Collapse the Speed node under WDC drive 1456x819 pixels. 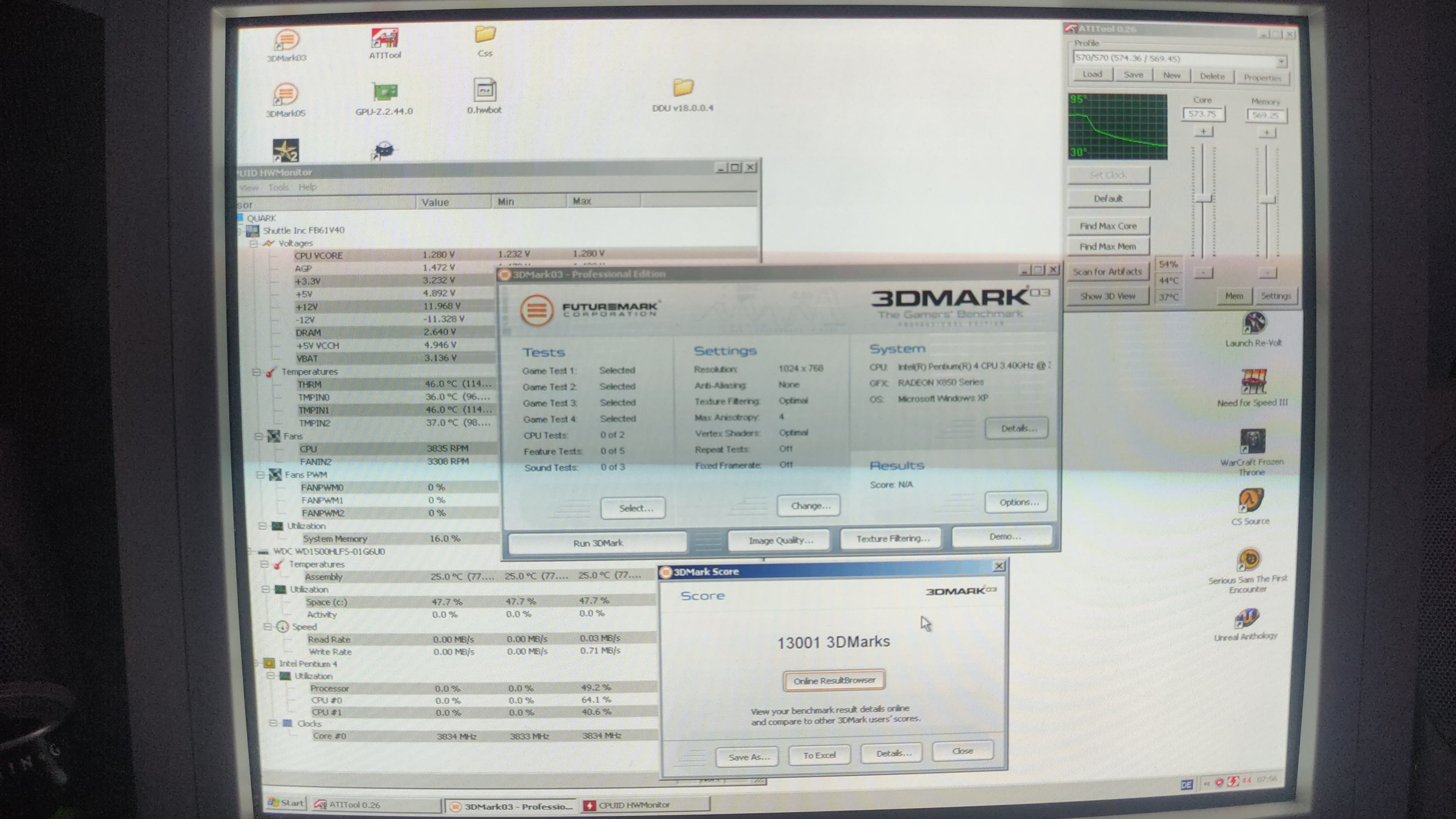click(x=267, y=627)
